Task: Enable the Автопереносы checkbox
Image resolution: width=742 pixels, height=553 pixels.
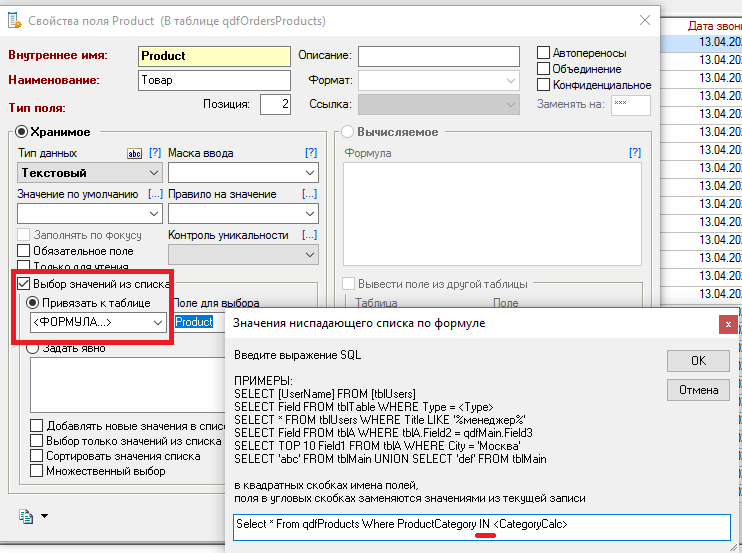Action: pos(544,53)
